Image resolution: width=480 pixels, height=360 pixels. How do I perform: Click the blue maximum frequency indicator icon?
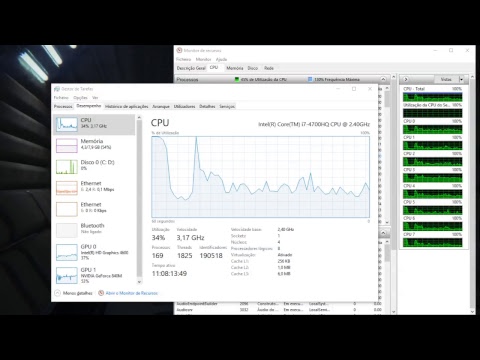click(310, 79)
